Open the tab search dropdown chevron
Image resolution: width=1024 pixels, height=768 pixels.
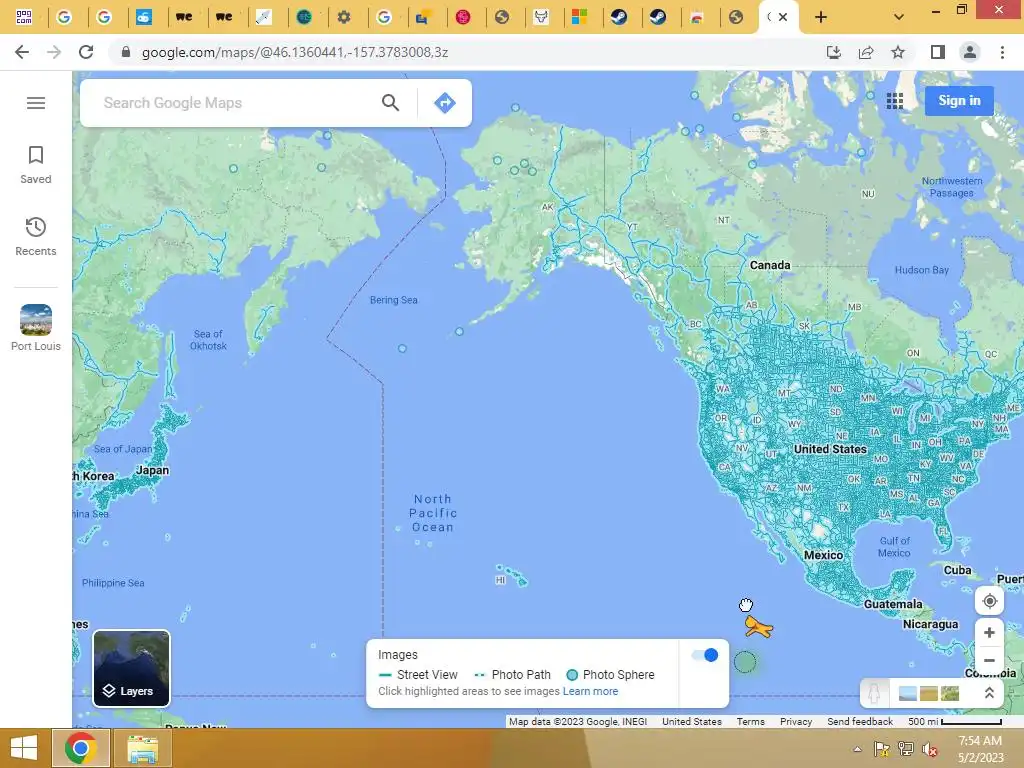(x=899, y=17)
